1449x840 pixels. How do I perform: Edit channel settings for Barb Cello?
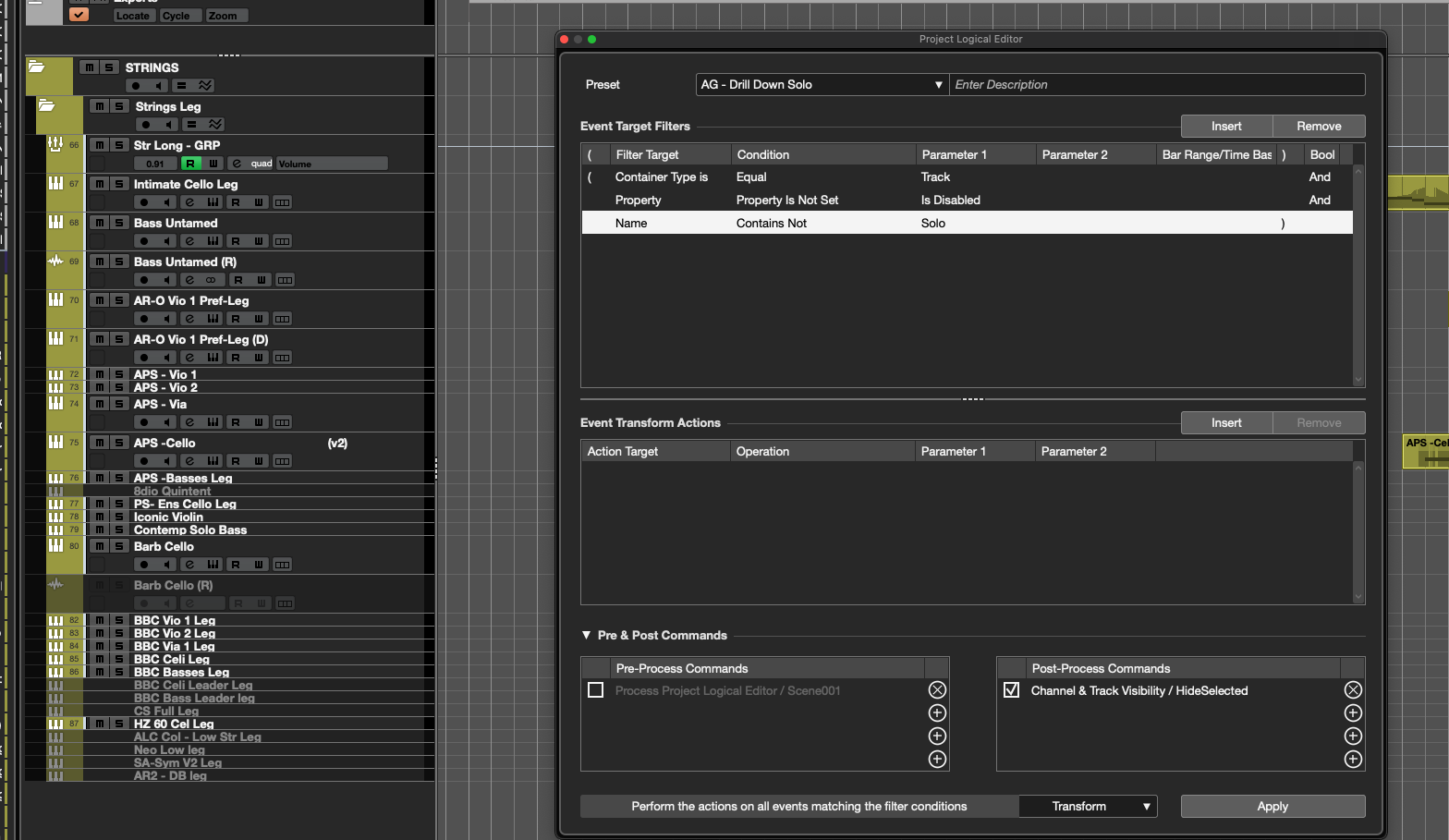(x=190, y=565)
